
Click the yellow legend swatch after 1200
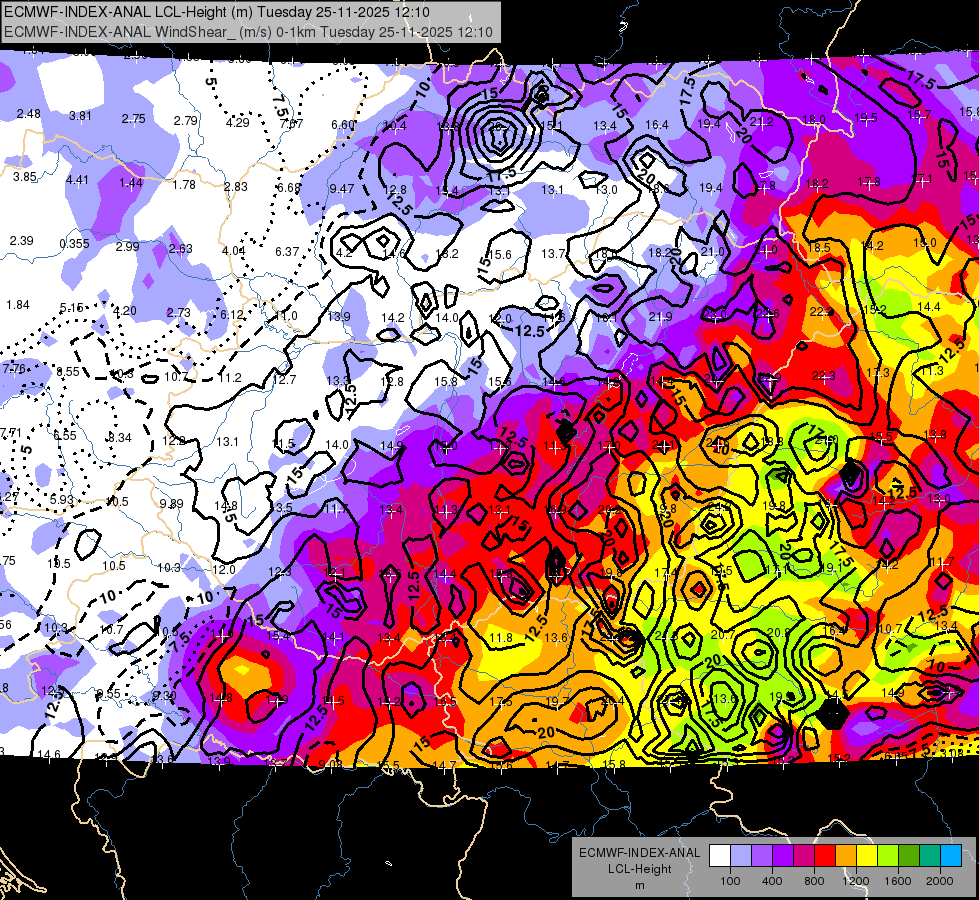pos(867,856)
